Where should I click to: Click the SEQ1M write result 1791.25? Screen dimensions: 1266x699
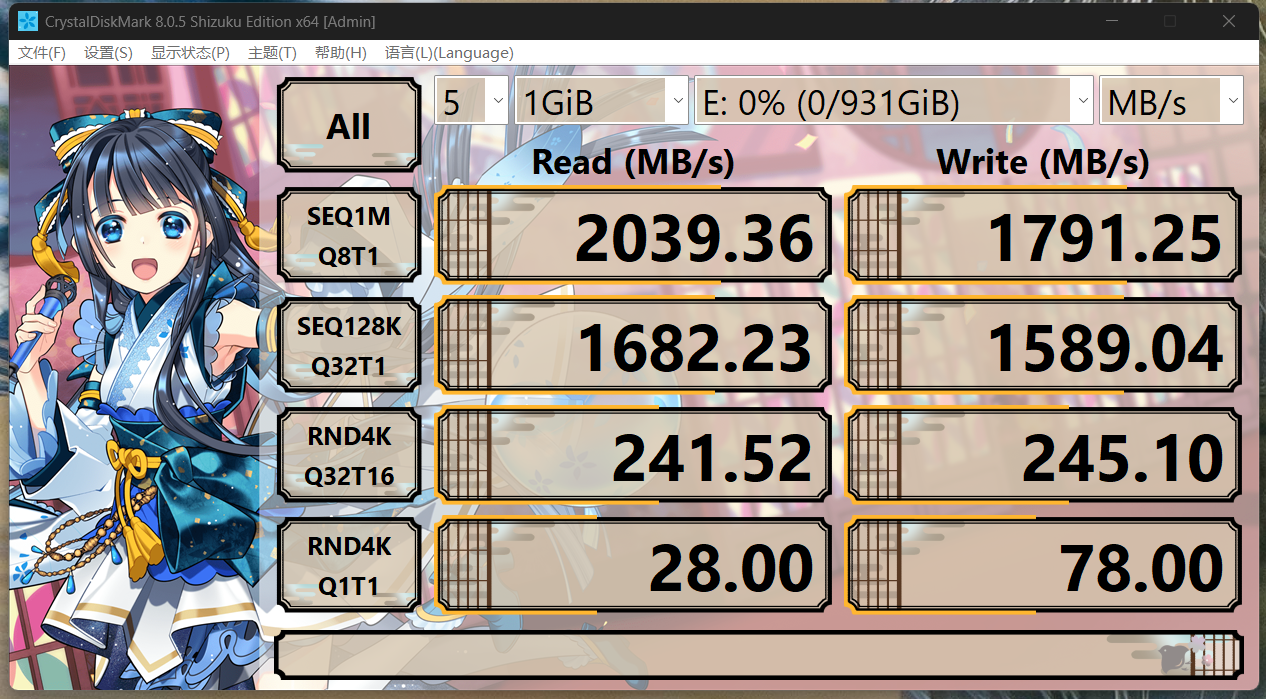coord(1044,235)
